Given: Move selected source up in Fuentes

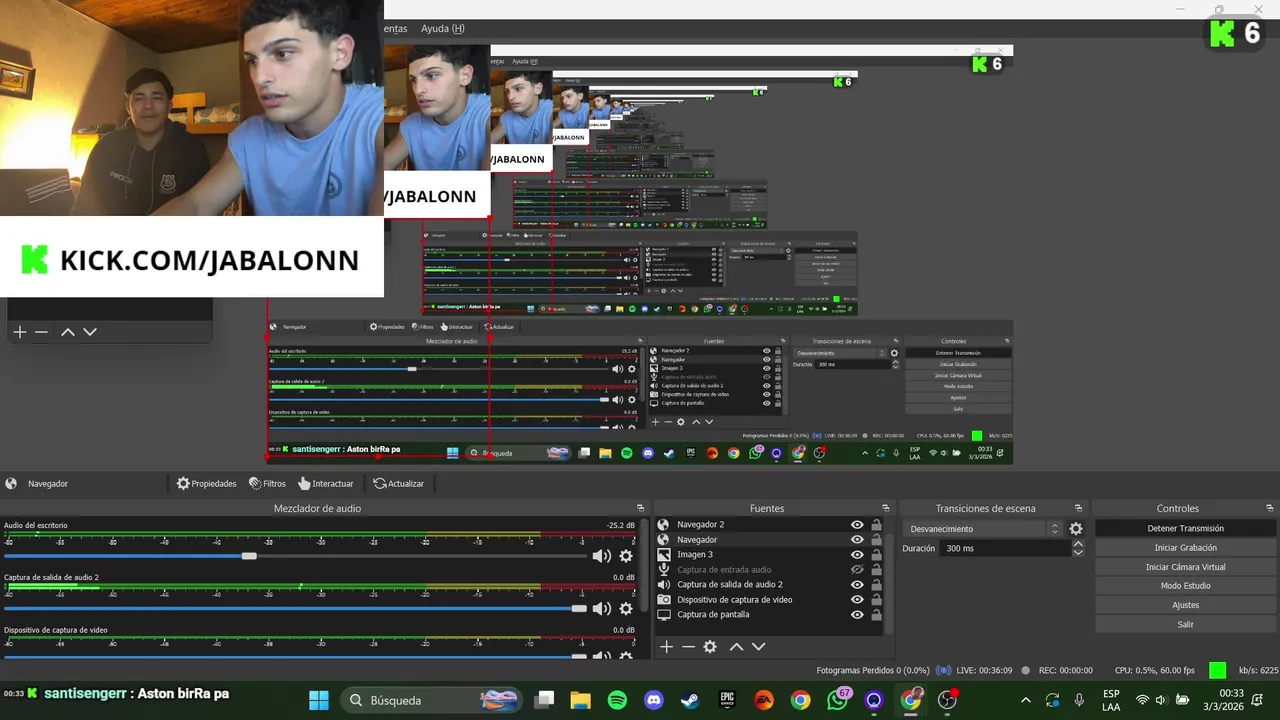Looking at the screenshot, I should 736,647.
